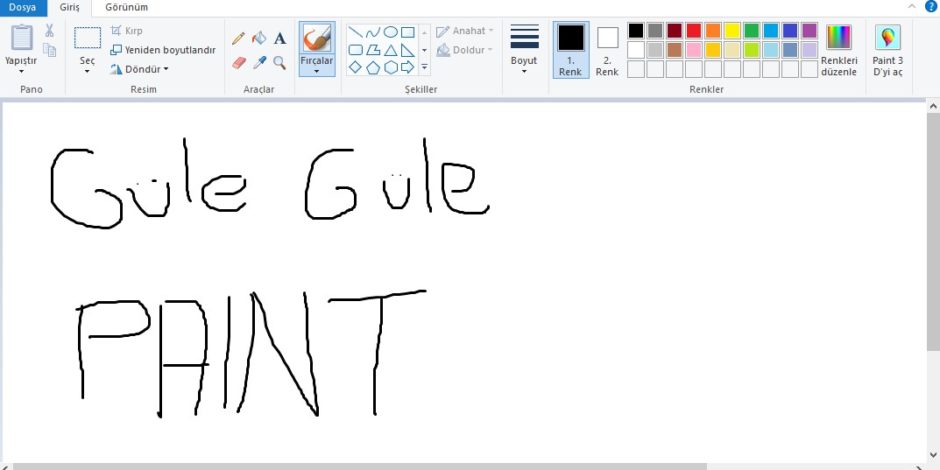
Task: Click the Cut scissors icon
Action: [x=49, y=30]
